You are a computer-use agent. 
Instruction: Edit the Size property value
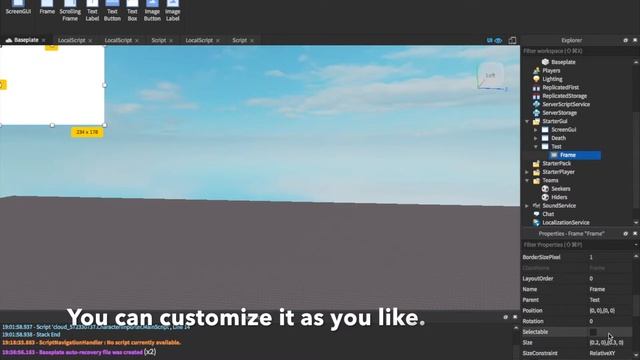(x=610, y=342)
